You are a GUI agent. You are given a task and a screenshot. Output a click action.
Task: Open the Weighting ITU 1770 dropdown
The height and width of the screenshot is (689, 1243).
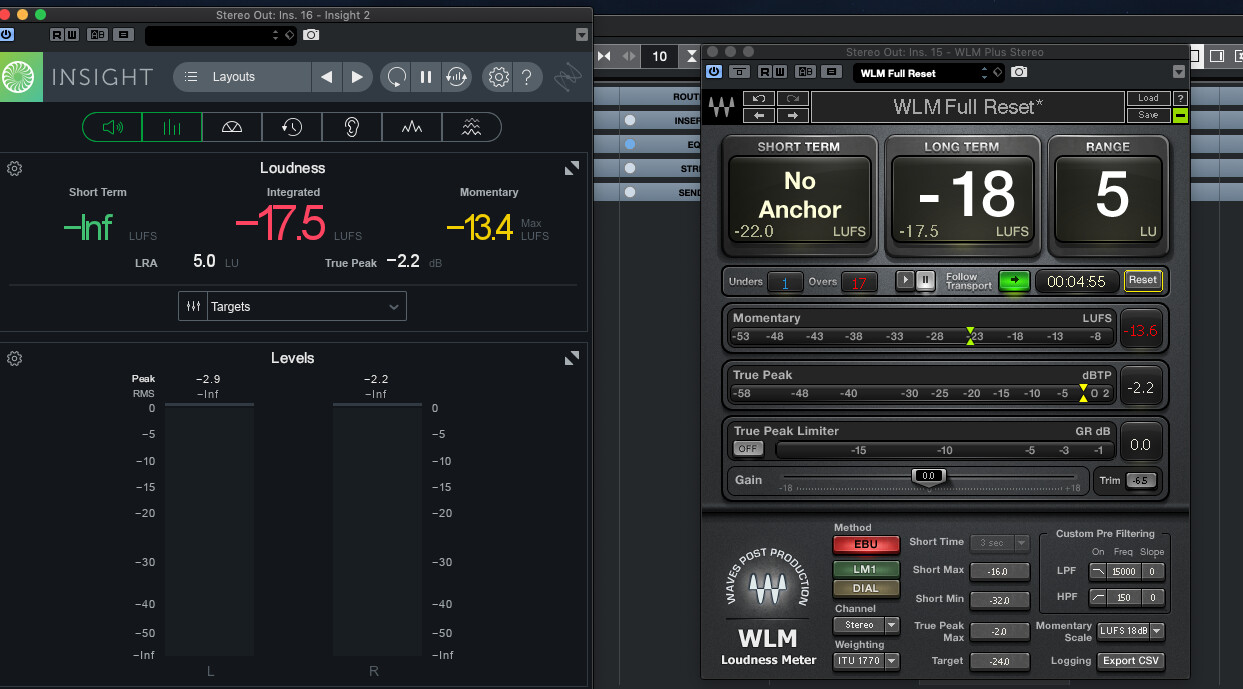pyautogui.click(x=865, y=661)
